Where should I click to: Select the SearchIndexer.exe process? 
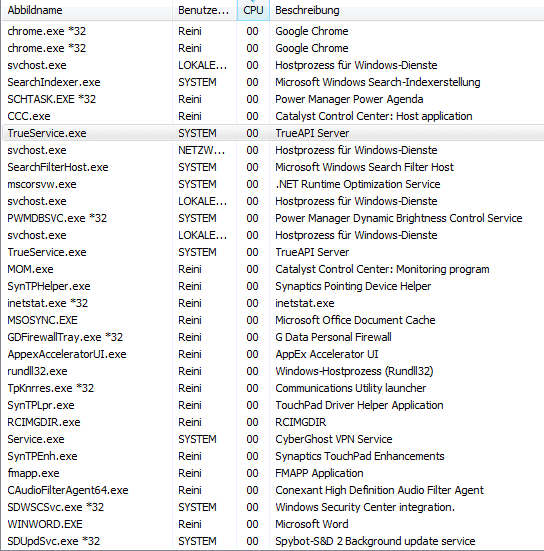click(x=54, y=82)
